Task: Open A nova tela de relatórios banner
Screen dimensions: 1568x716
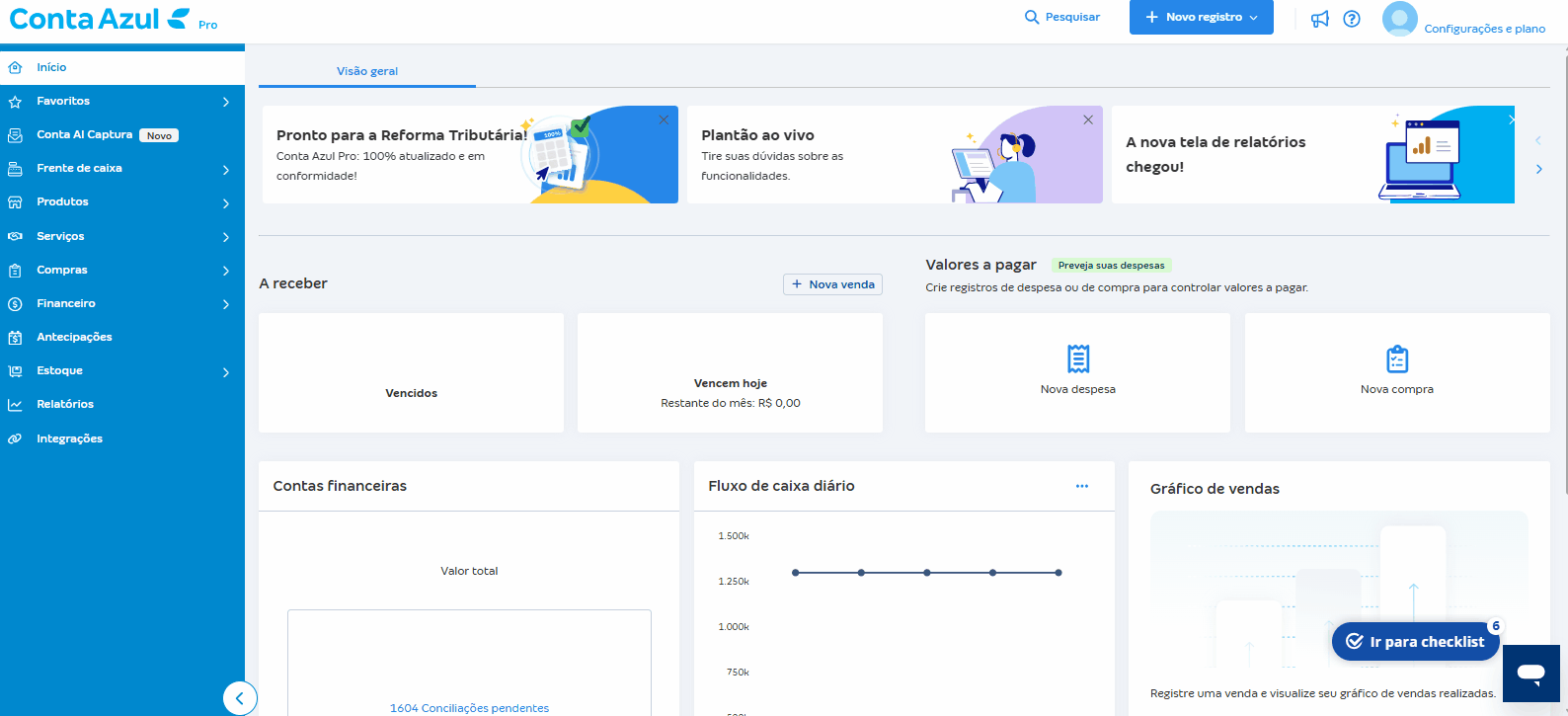Action: tap(1313, 154)
